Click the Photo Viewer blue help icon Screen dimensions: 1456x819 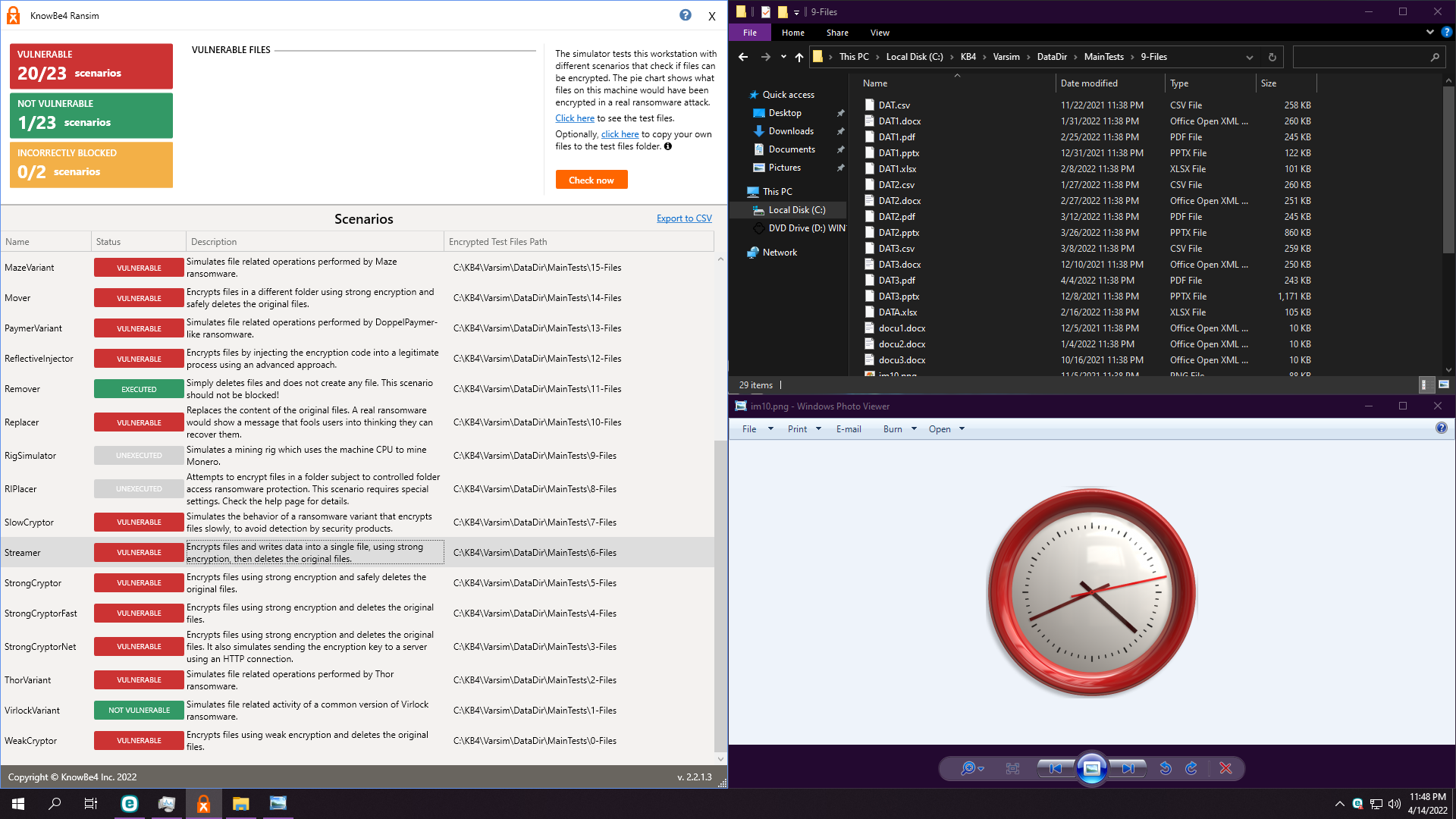[1441, 428]
